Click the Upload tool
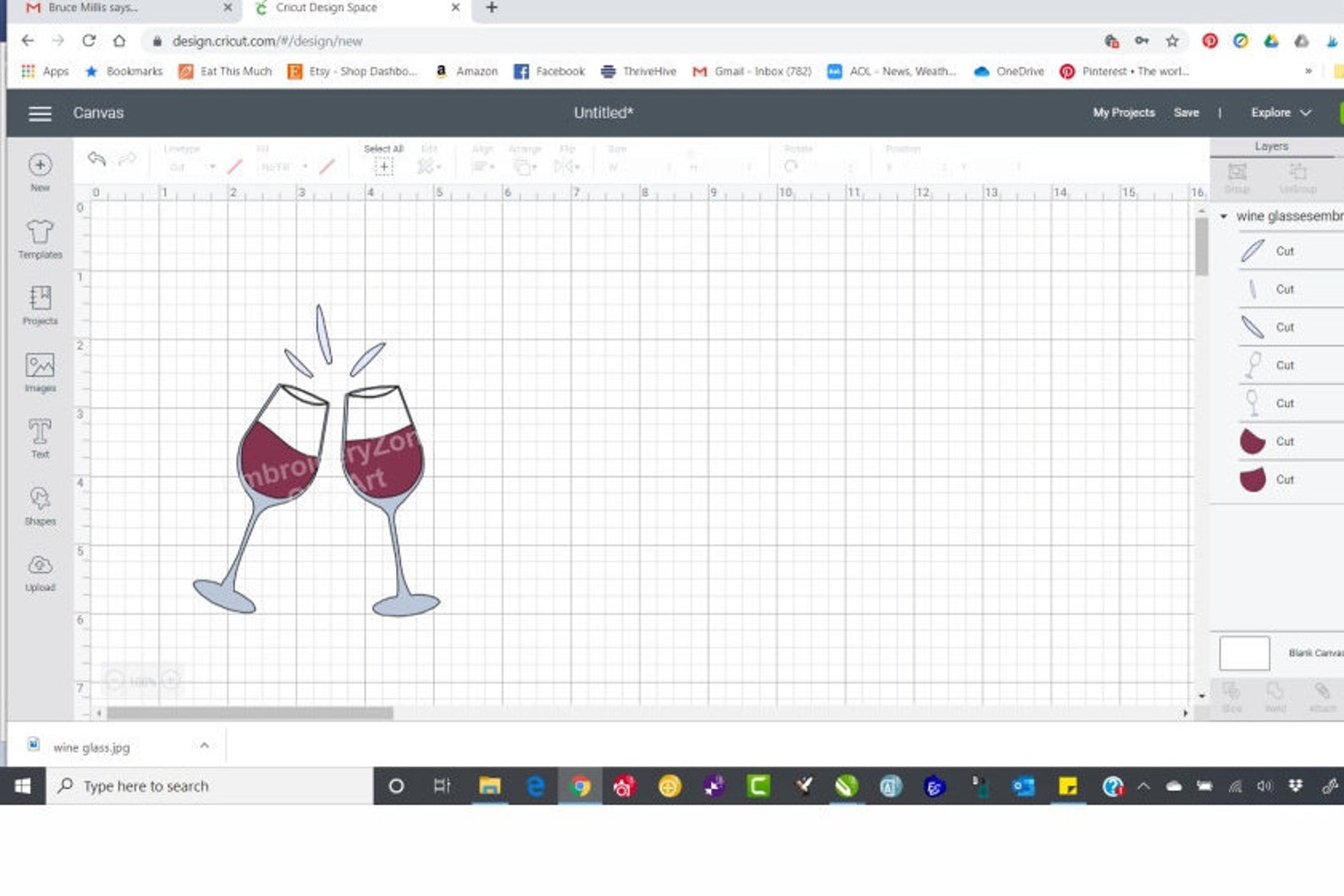Image resolution: width=1344 pixels, height=896 pixels. (40, 573)
